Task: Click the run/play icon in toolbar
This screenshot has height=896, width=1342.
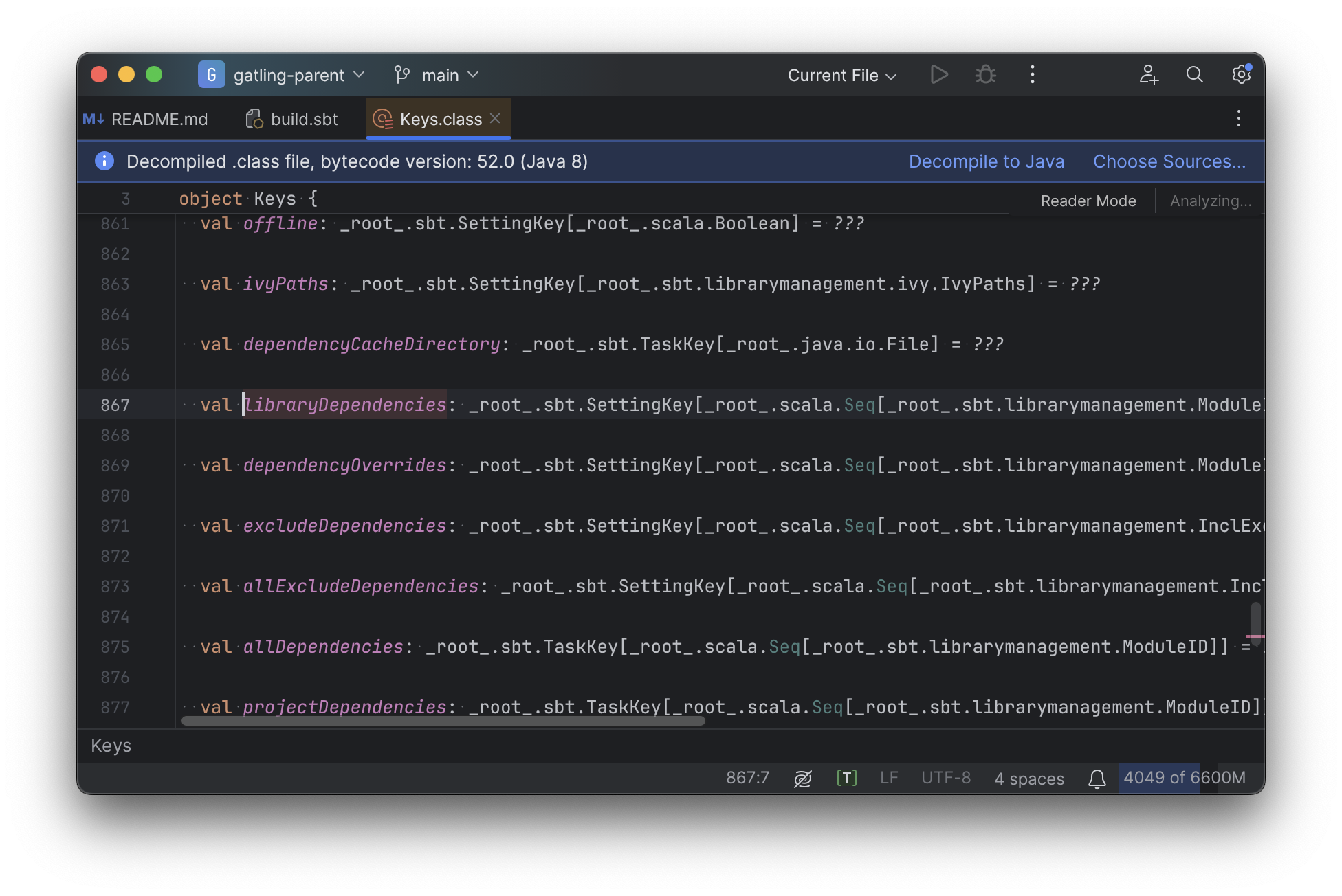Action: [937, 74]
